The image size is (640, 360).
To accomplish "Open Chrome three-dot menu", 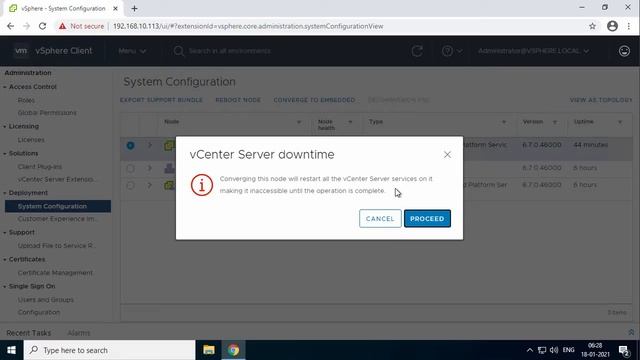I will click(629, 26).
